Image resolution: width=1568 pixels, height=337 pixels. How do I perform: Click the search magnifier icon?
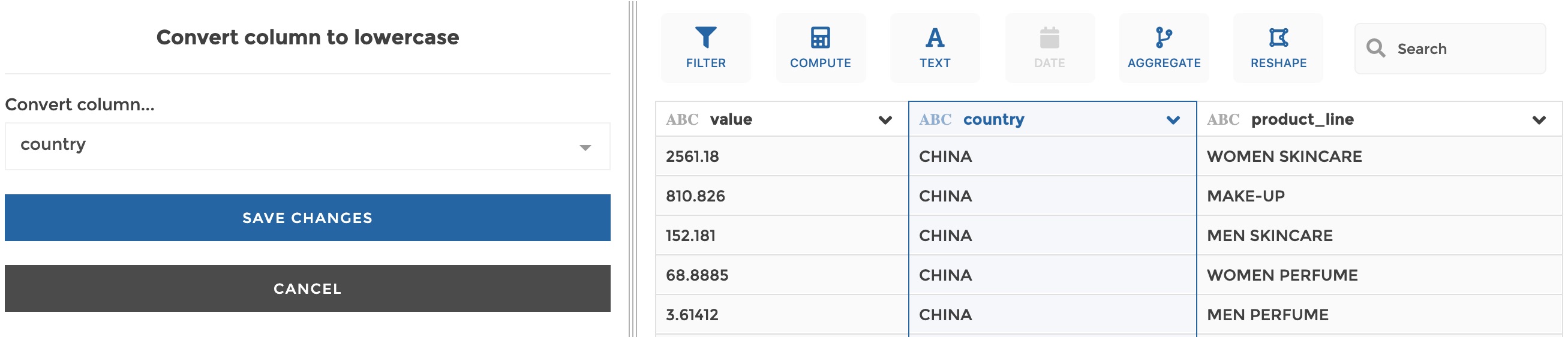click(x=1375, y=48)
